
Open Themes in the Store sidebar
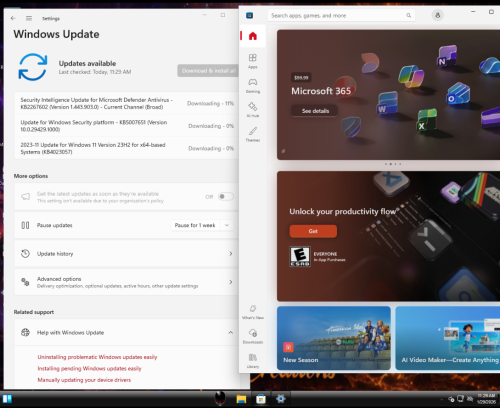coord(253,134)
